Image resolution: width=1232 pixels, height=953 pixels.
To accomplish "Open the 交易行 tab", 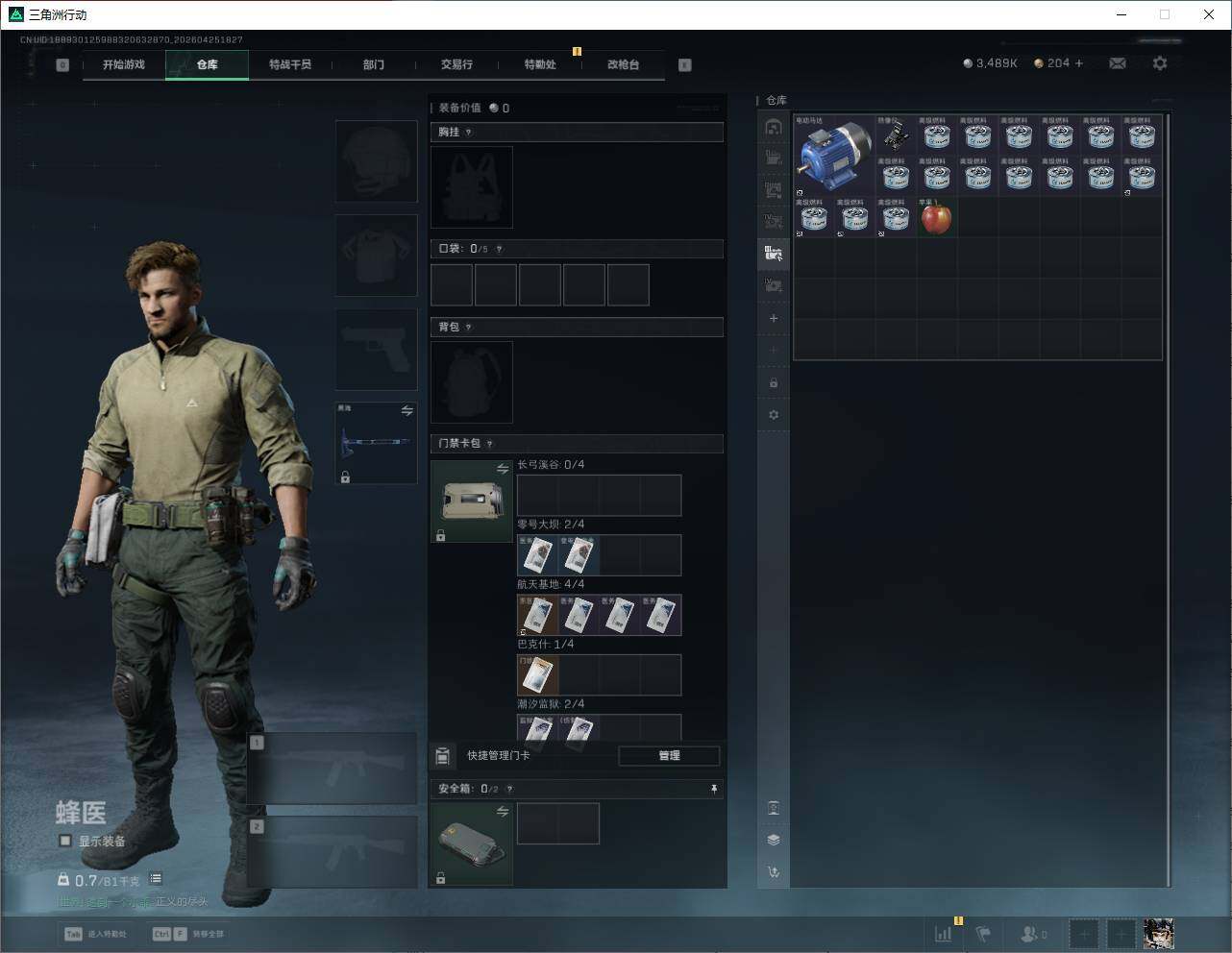I will tap(456, 64).
